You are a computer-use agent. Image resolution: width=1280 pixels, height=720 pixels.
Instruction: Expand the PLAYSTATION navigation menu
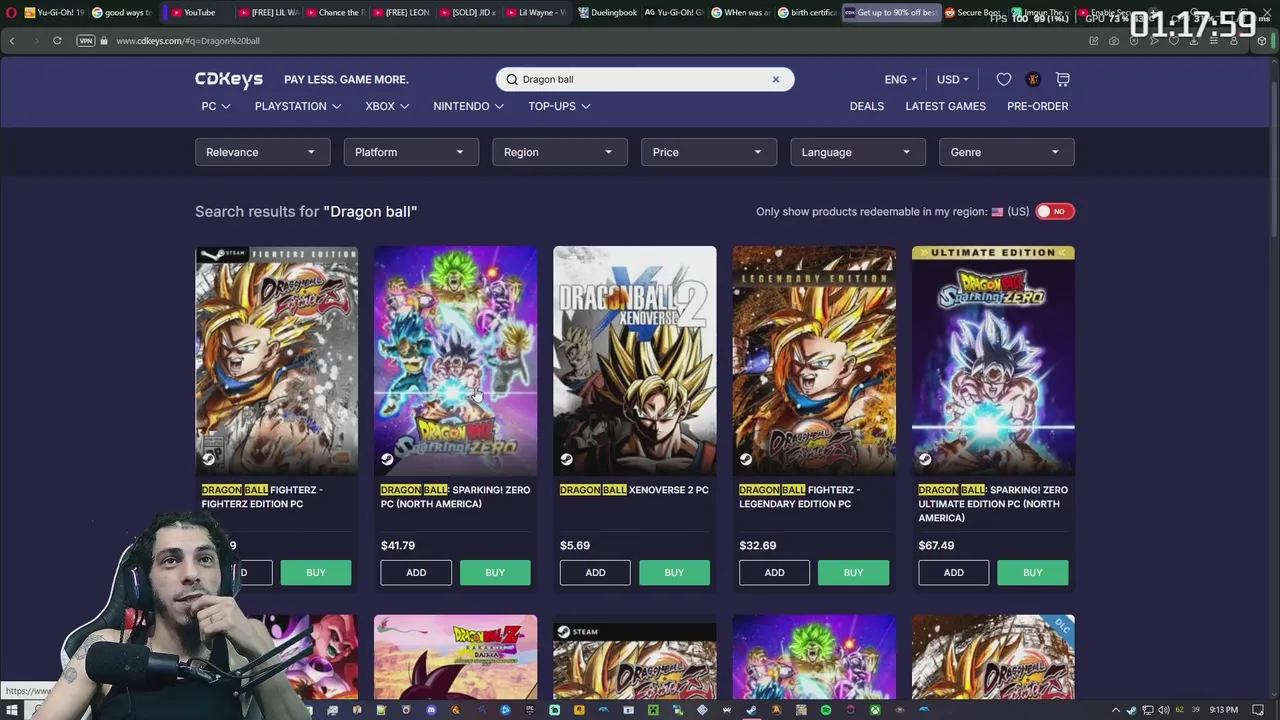coord(298,106)
